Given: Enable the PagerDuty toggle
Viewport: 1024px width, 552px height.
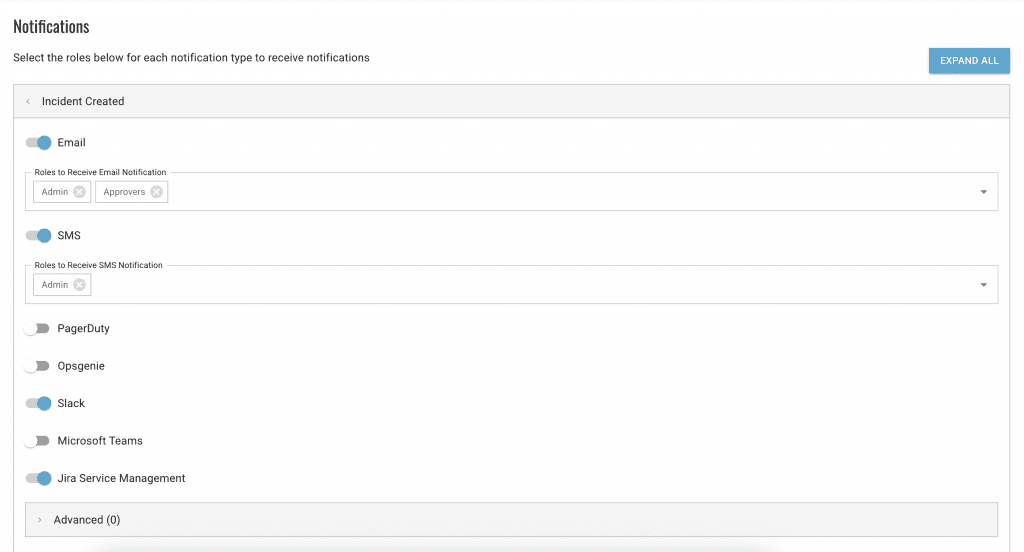Looking at the screenshot, I should [38, 329].
